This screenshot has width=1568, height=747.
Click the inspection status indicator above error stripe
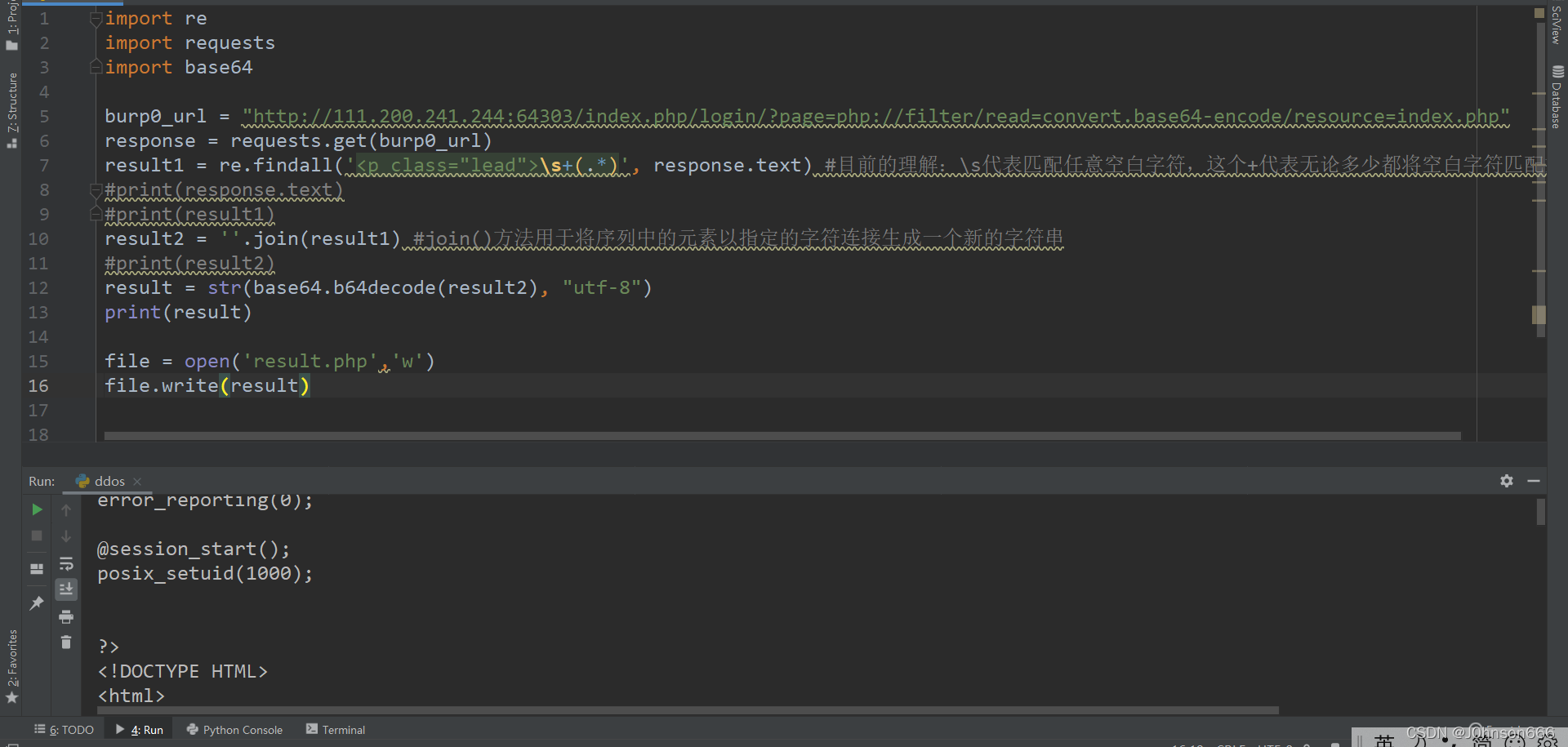point(1539,13)
